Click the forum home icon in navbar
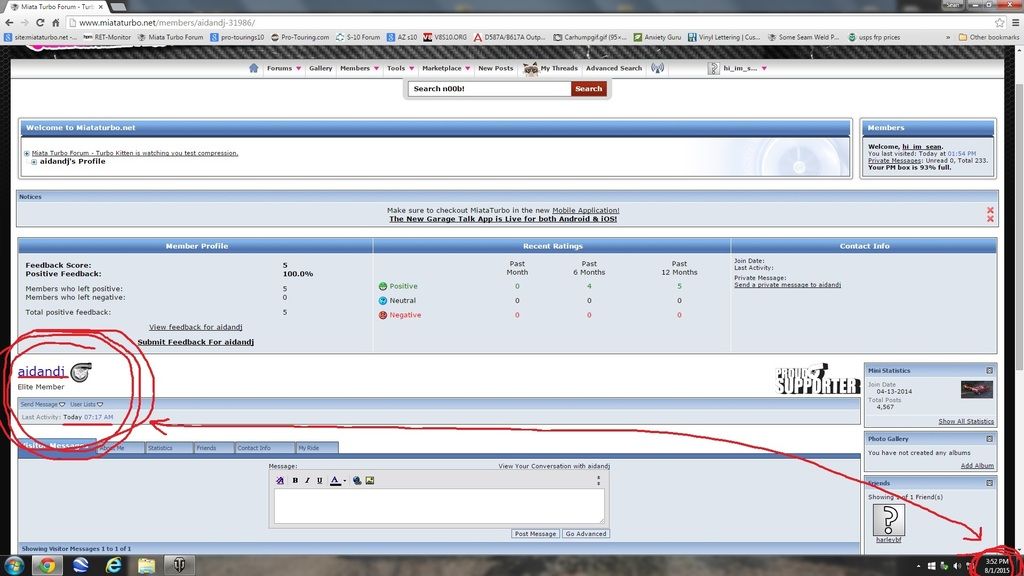This screenshot has width=1024, height=576. [x=253, y=68]
